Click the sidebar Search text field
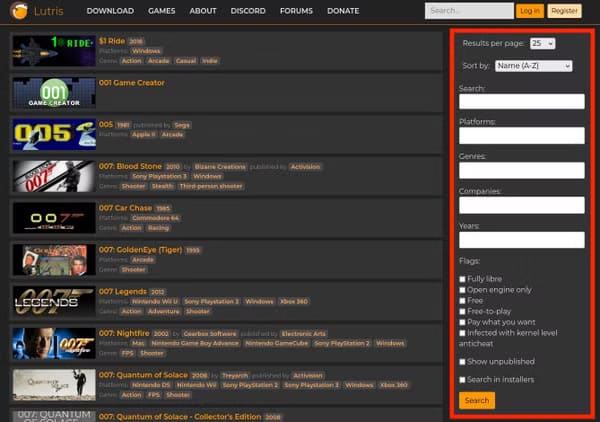Image resolution: width=600 pixels, height=422 pixels. 522,101
